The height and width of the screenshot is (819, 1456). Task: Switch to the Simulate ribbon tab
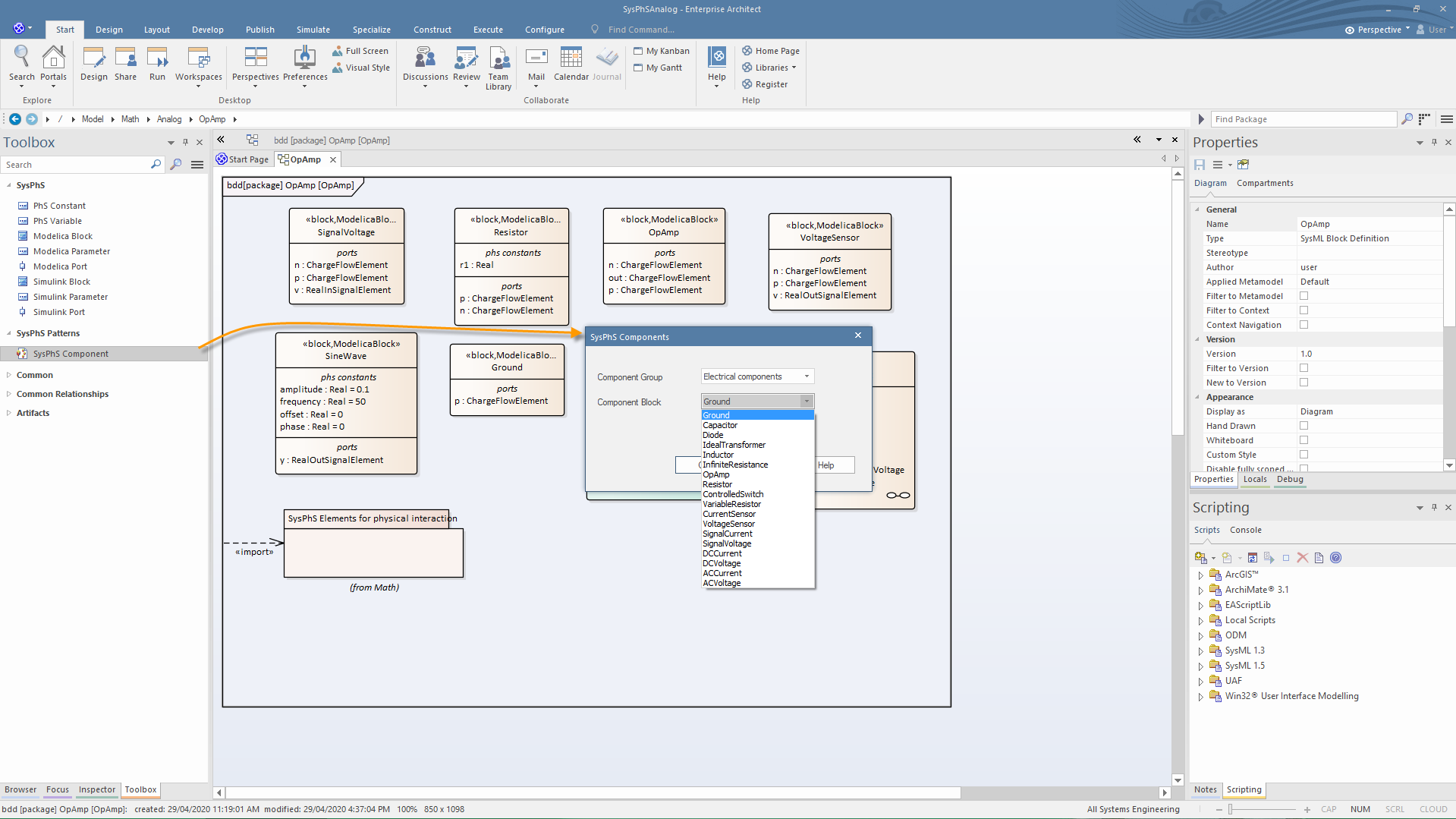pos(313,30)
